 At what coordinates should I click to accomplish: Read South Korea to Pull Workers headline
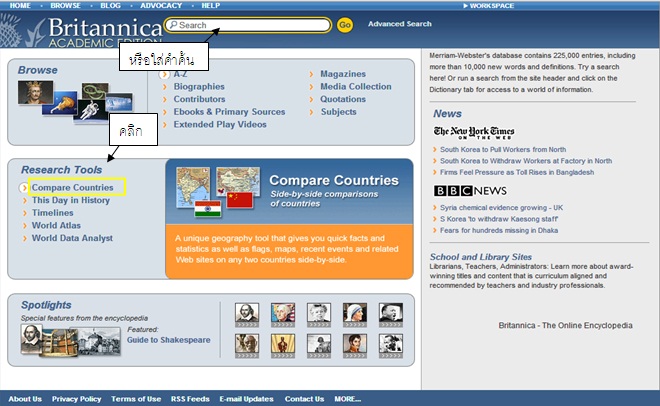coord(503,149)
